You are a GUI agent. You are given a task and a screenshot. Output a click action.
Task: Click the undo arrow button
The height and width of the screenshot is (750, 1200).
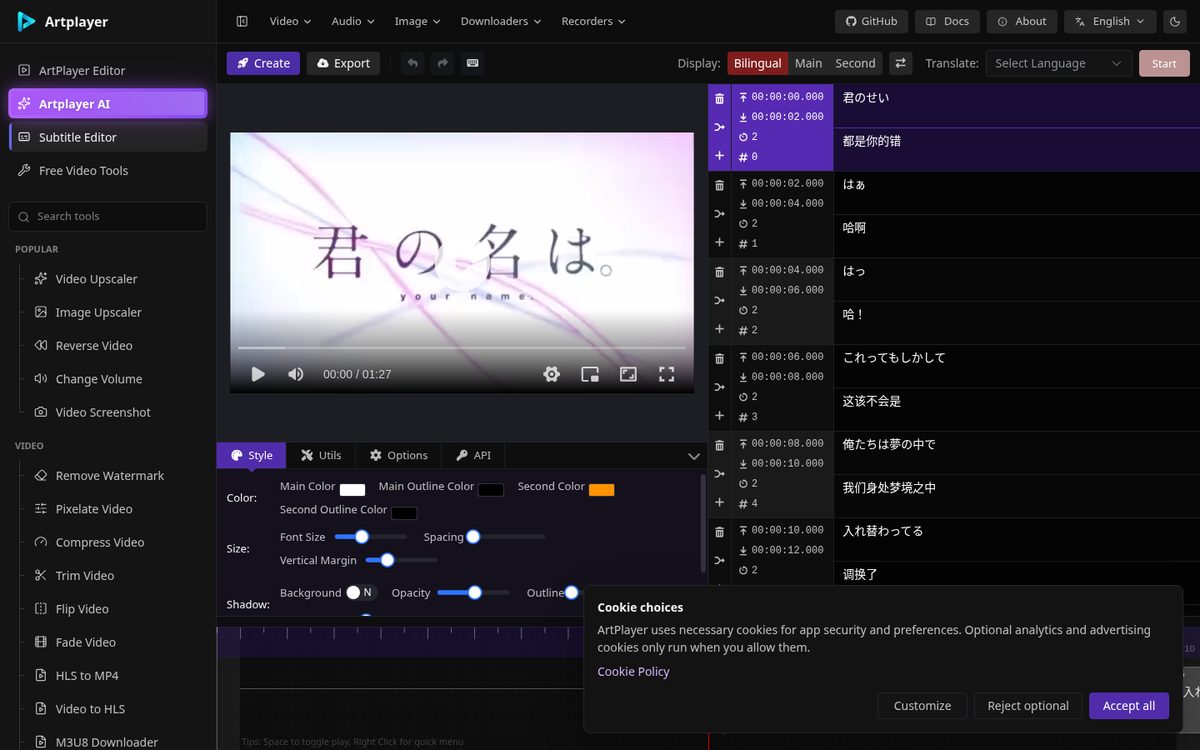pyautogui.click(x=412, y=63)
